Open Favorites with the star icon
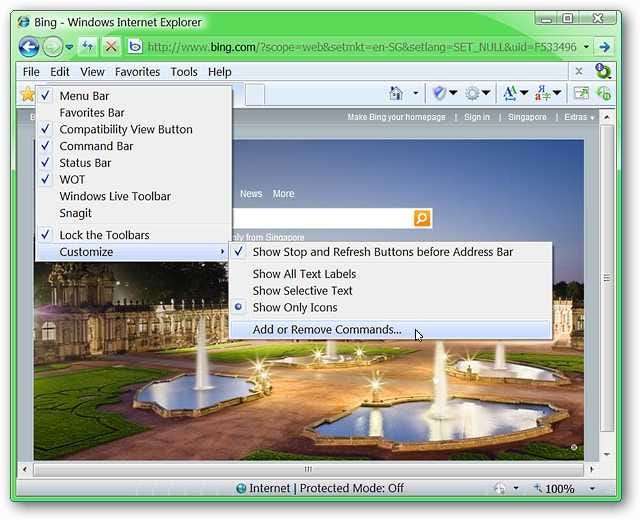Screen dimensions: 640x520 (28, 94)
